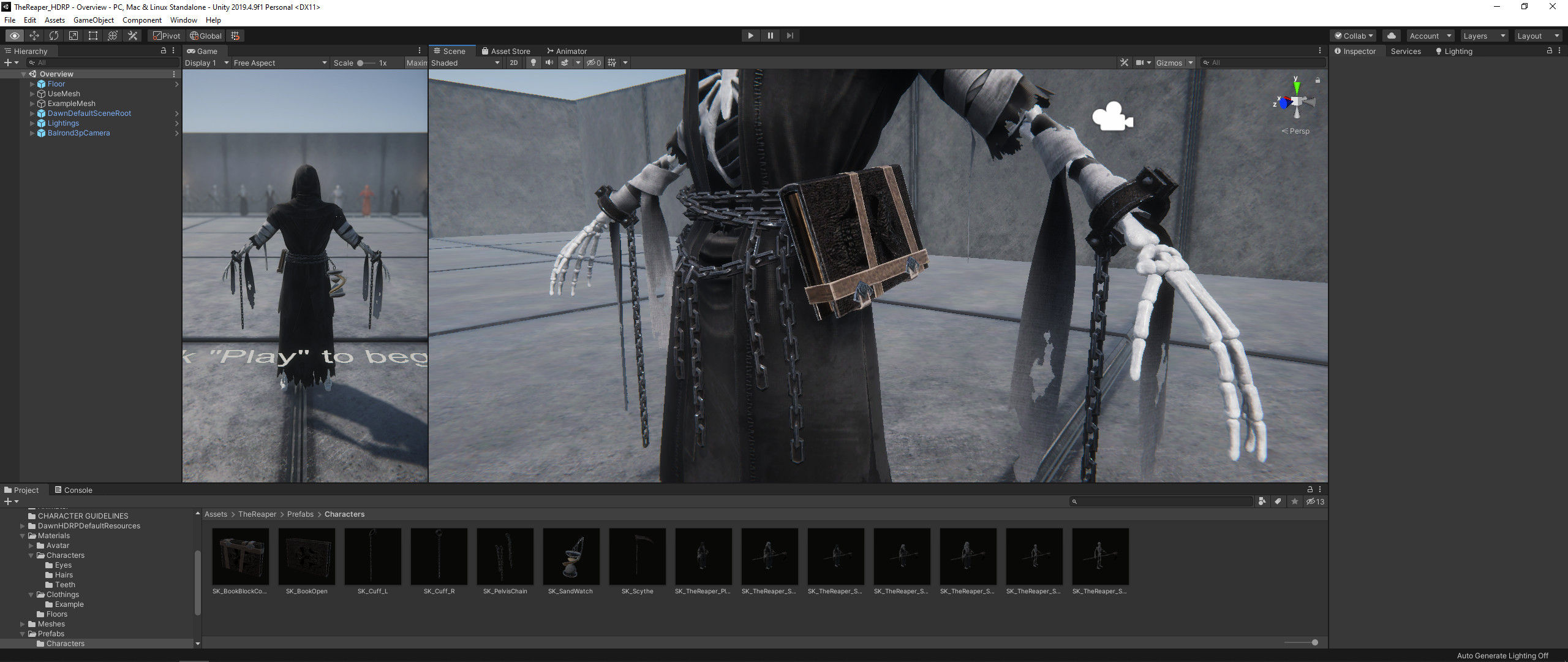1568x662 pixels.
Task: Open Display 1 dropdown in Game view
Action: tap(207, 63)
